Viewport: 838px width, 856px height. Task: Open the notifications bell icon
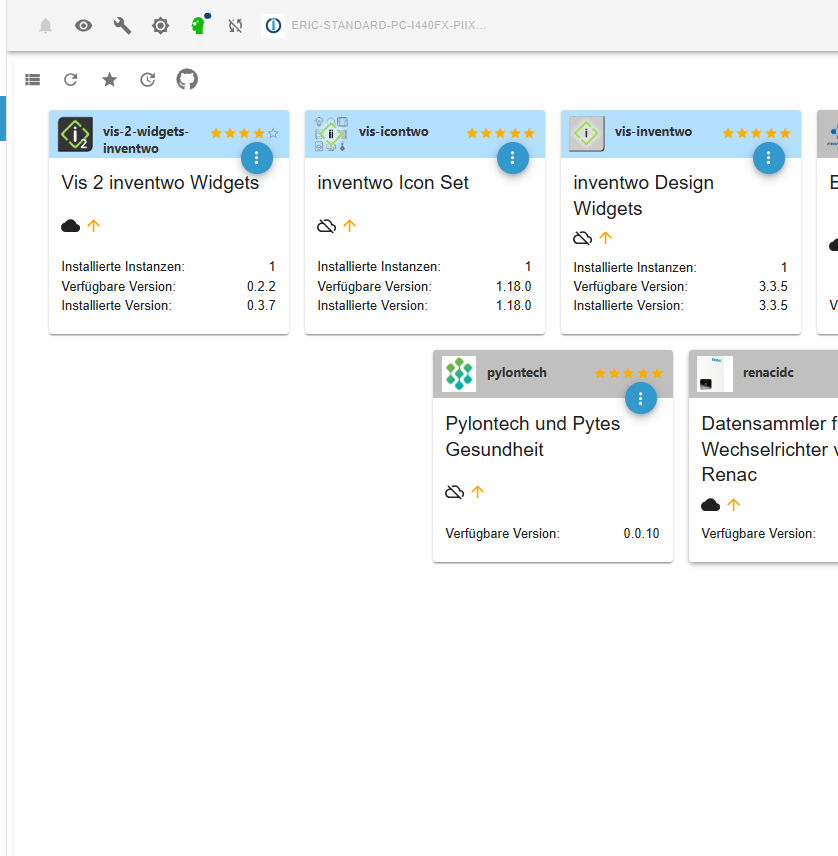(46, 26)
